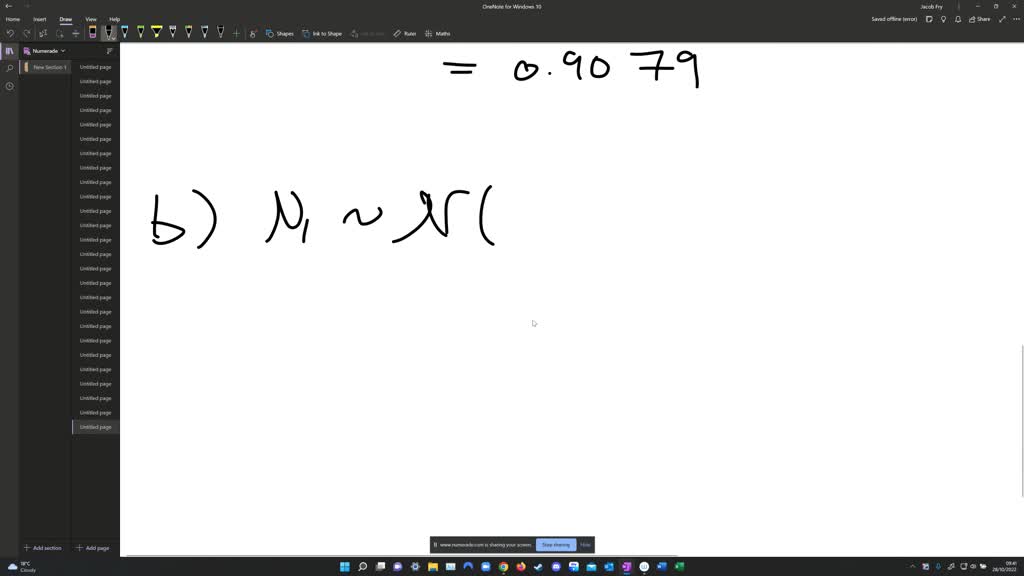Click the Undo arrow

point(10,33)
